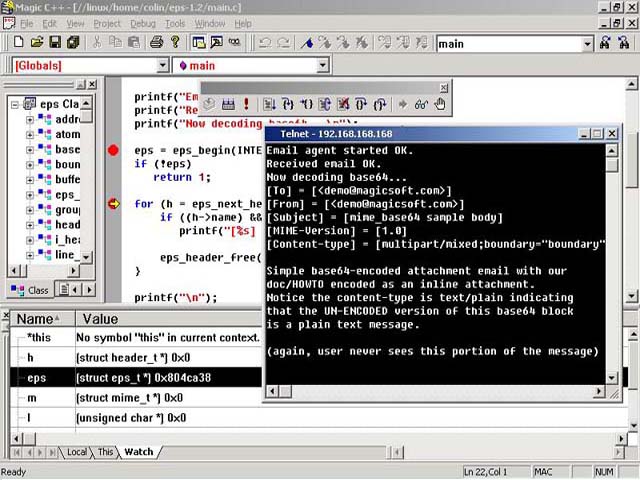
Task: Click the Name column header
Action: pyautogui.click(x=35, y=319)
